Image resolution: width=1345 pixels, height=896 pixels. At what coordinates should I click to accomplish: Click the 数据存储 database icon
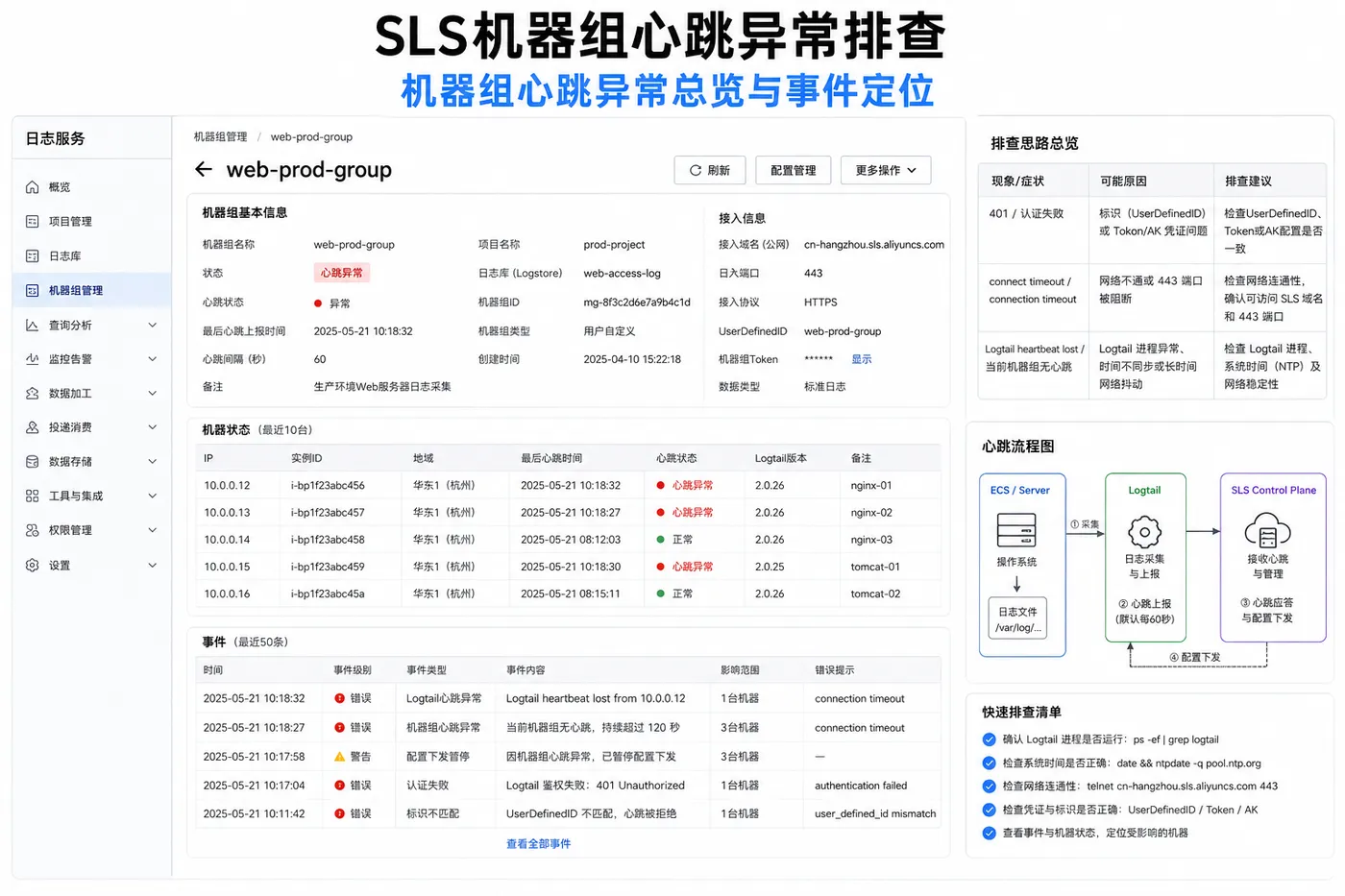click(33, 462)
